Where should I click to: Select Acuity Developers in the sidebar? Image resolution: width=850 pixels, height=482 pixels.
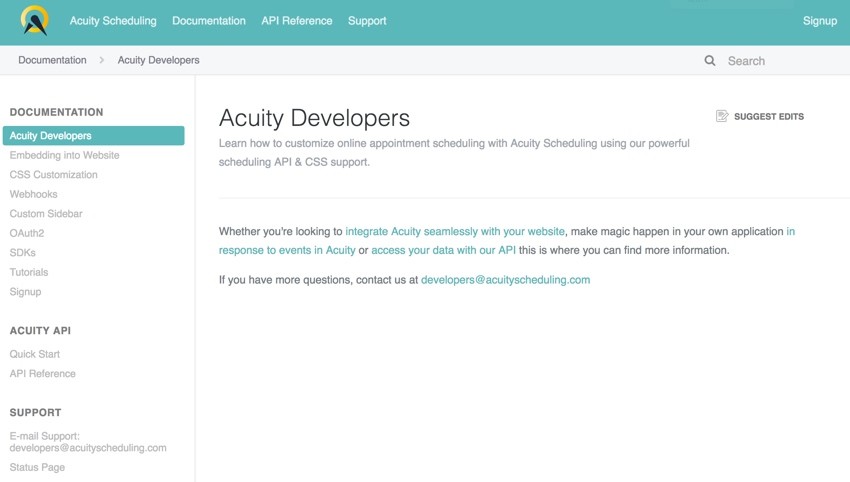click(x=93, y=136)
